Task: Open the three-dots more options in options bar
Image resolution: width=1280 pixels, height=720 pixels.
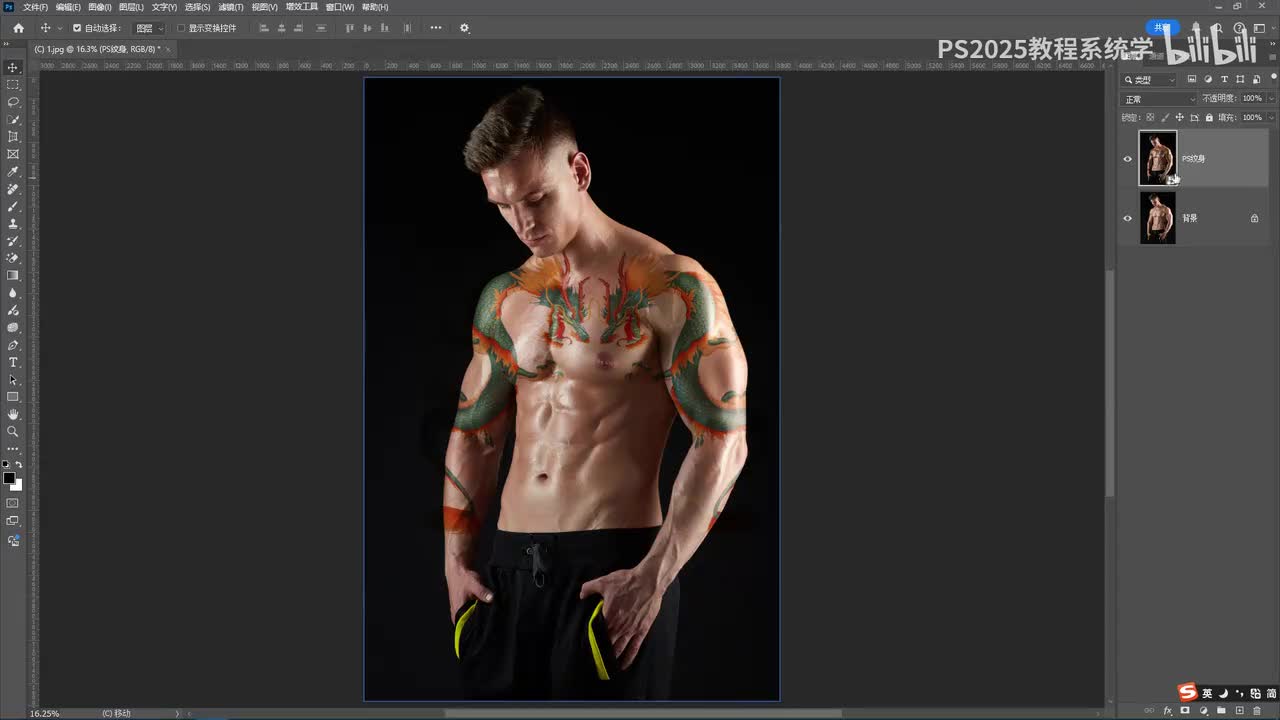Action: pyautogui.click(x=435, y=28)
